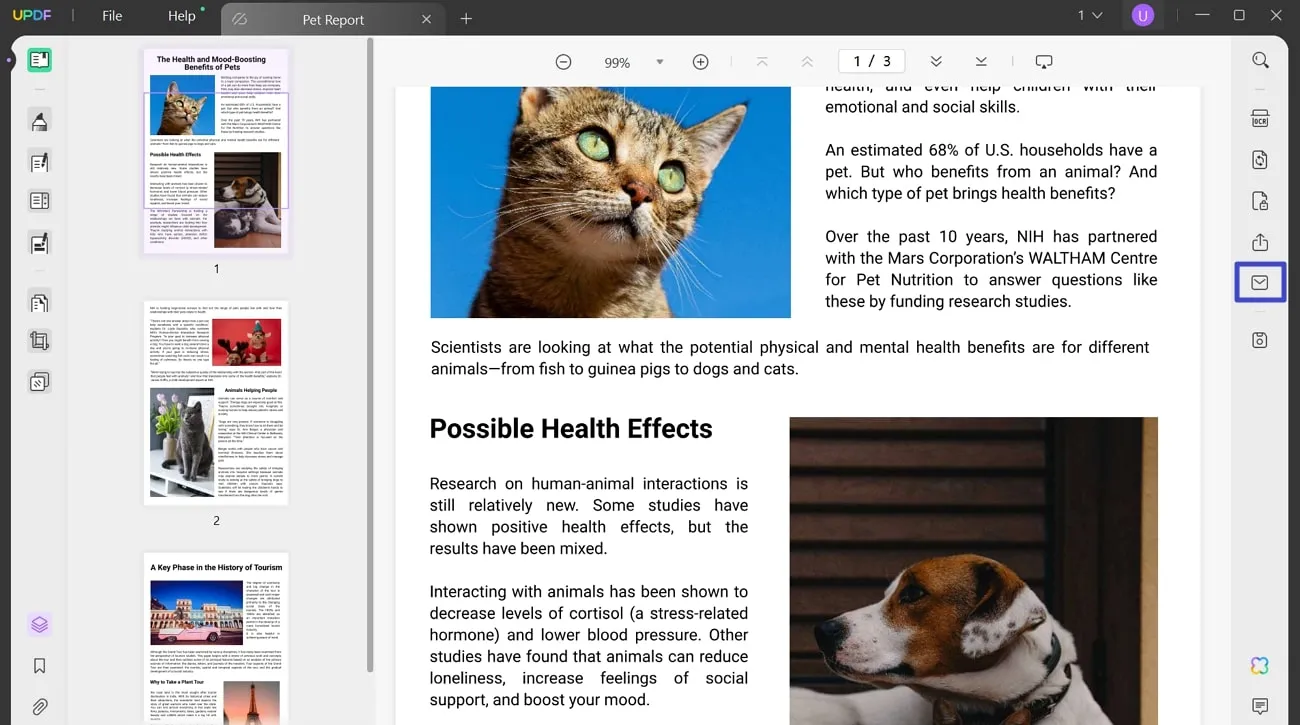The height and width of the screenshot is (725, 1300).
Task: Open the Reader mode in left sidebar
Action: (40, 60)
